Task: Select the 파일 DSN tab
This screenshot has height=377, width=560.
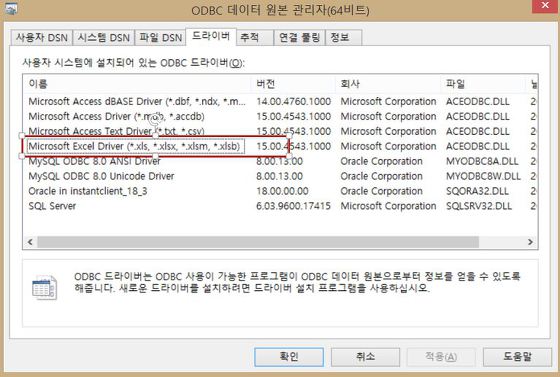Action: point(160,37)
